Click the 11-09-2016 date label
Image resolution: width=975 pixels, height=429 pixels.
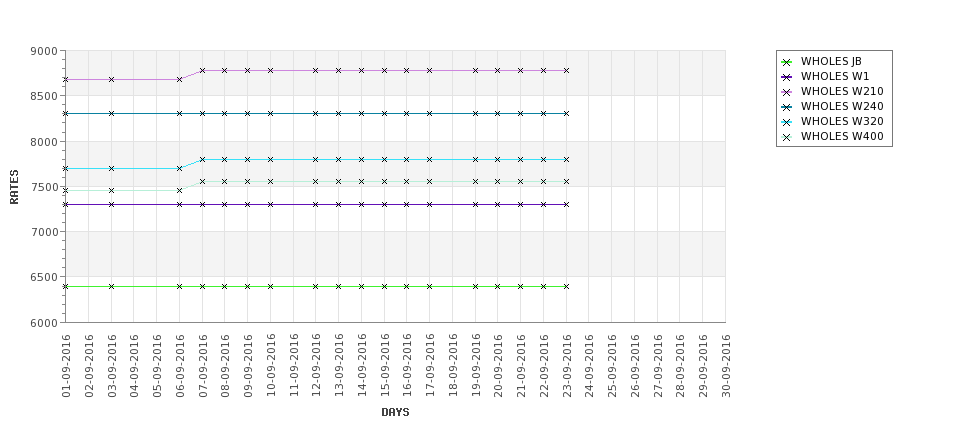[x=293, y=366]
